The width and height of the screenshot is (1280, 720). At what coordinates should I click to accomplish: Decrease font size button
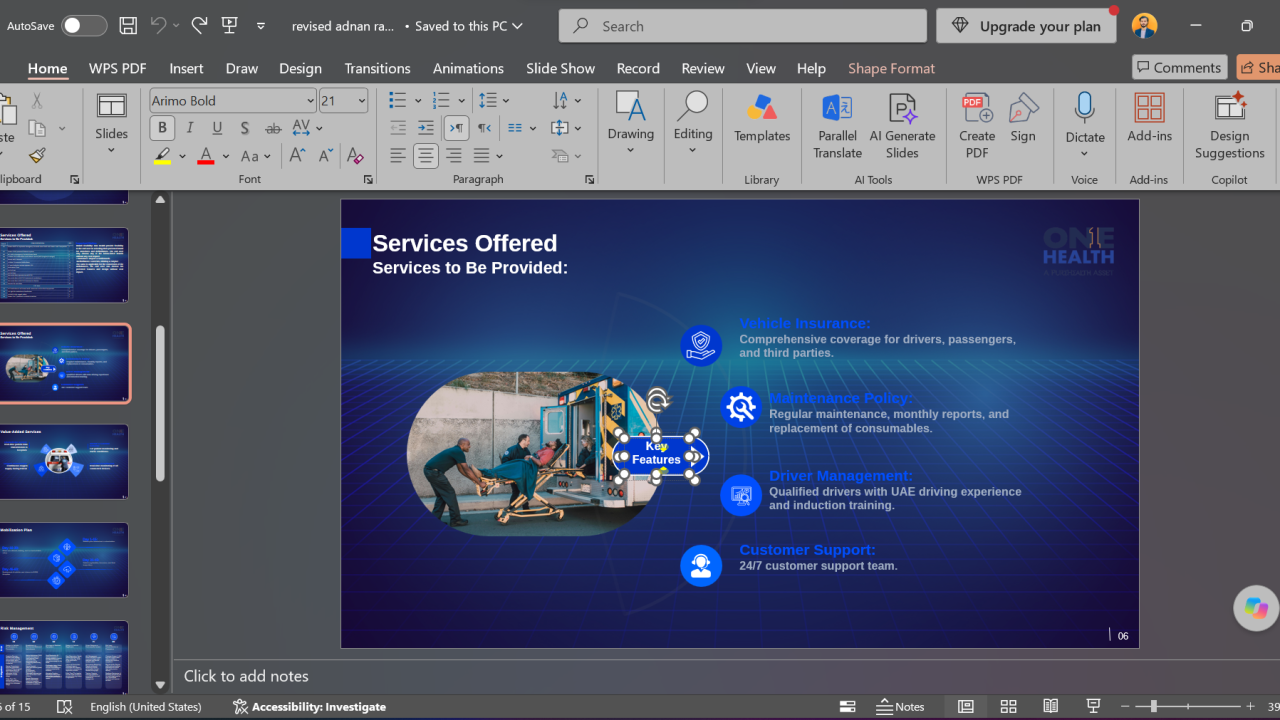[x=326, y=156]
